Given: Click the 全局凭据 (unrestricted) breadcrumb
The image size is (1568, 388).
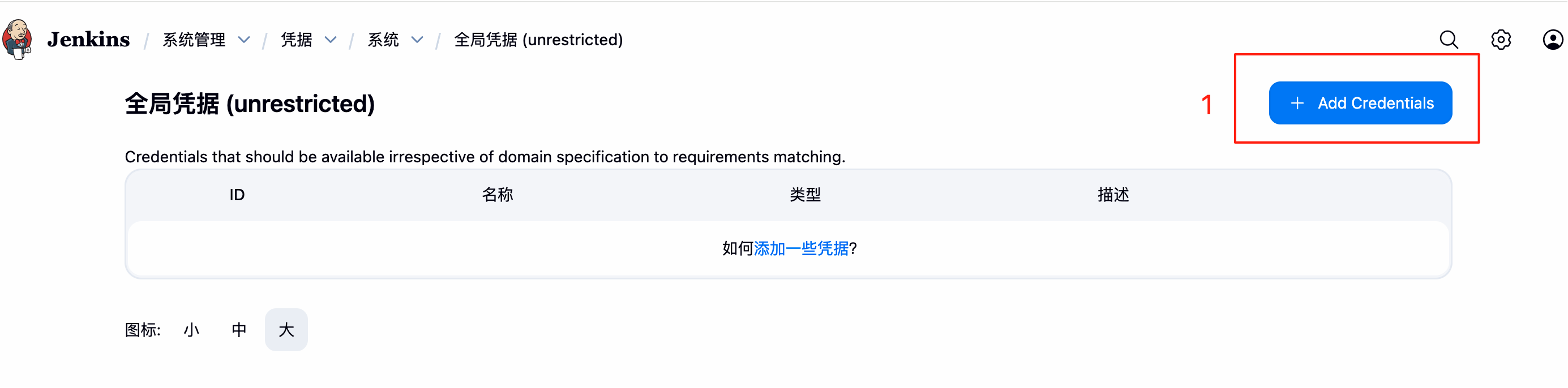Looking at the screenshot, I should (538, 40).
